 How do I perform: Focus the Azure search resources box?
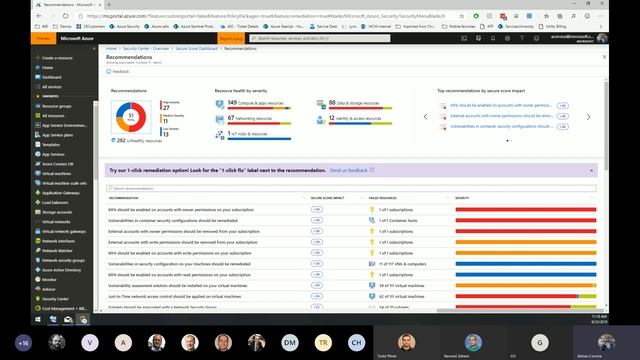pyautogui.click(x=320, y=38)
